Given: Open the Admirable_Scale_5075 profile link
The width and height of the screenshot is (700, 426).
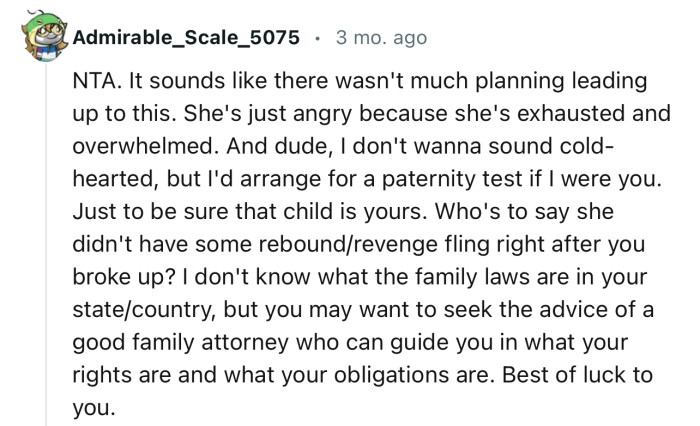Looking at the screenshot, I should coord(185,38).
